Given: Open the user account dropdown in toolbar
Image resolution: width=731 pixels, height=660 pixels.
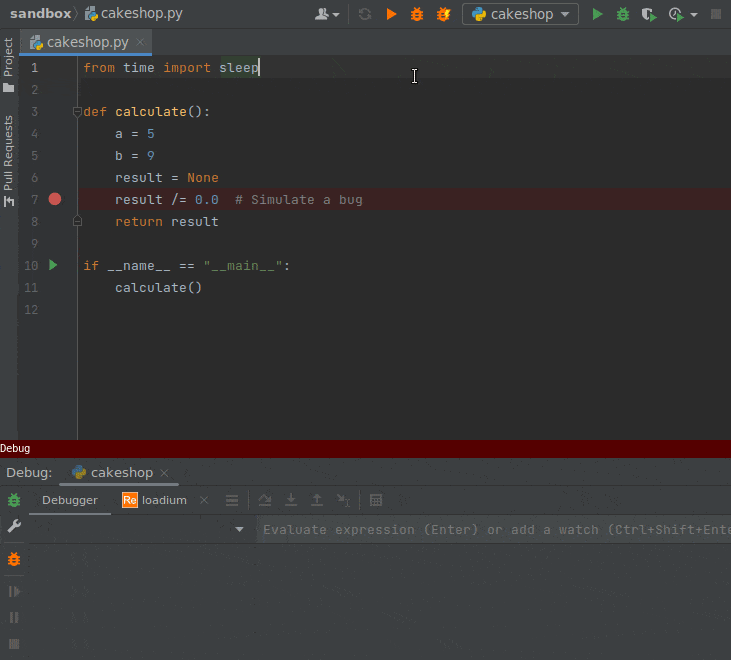Looking at the screenshot, I should [327, 15].
